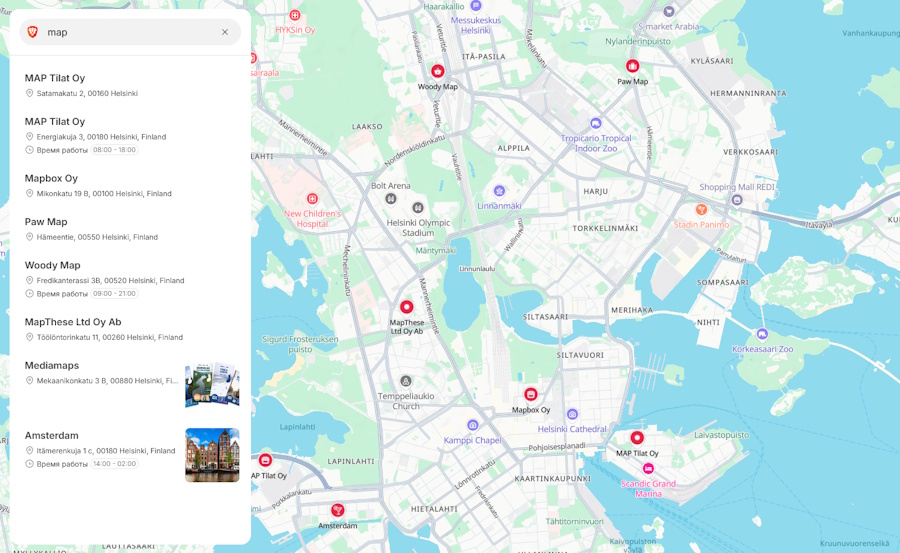Click the Stadin Panimo brewery icon
The width and height of the screenshot is (900, 553).
coord(701,210)
